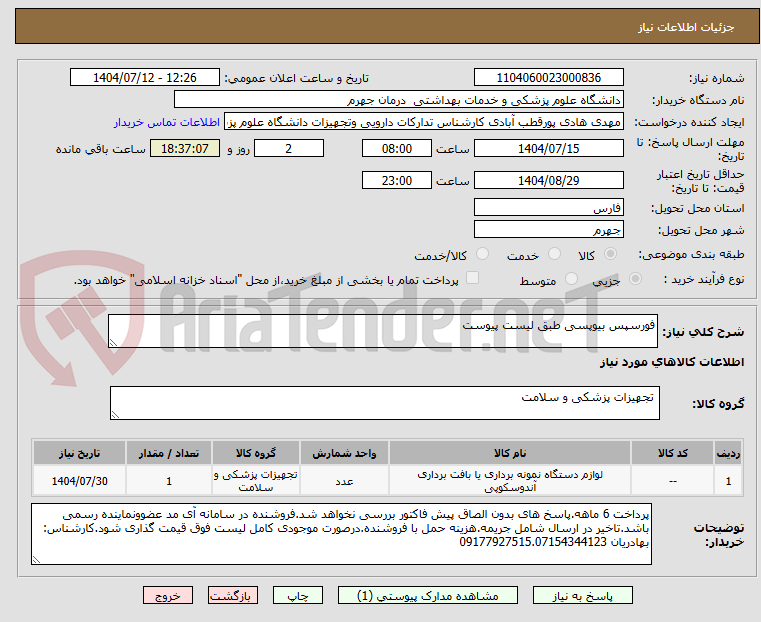Click the price validity date 1404/08/29
The width and height of the screenshot is (761, 622).
coord(548,180)
